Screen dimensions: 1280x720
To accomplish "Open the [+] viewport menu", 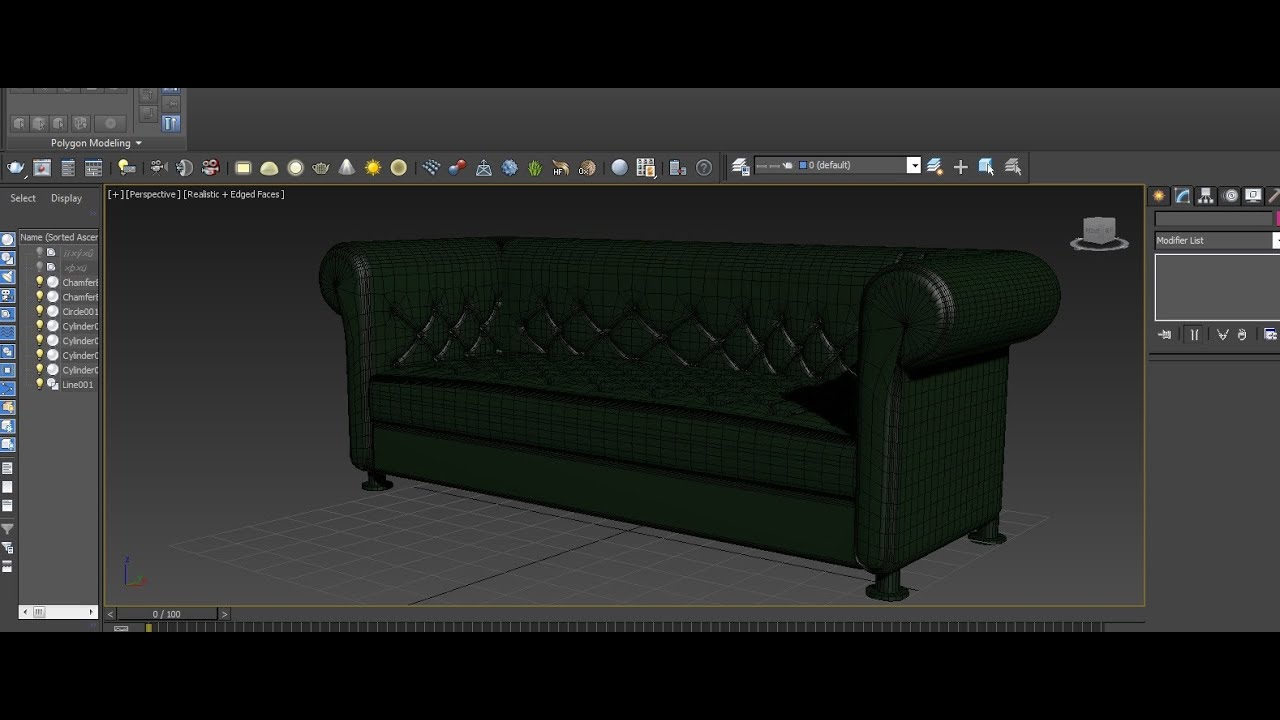I will coord(116,194).
